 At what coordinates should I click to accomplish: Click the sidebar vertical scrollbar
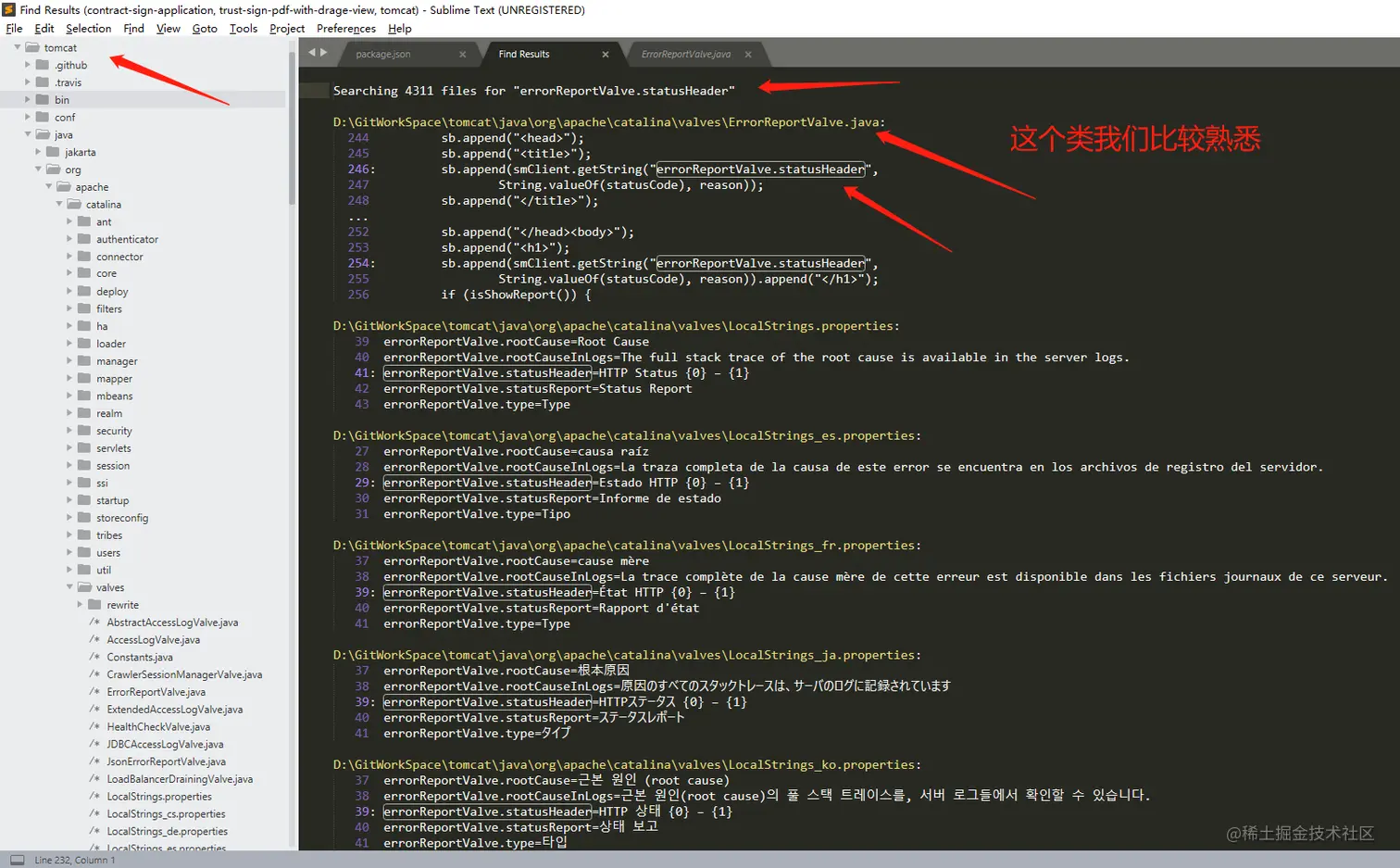(292, 127)
